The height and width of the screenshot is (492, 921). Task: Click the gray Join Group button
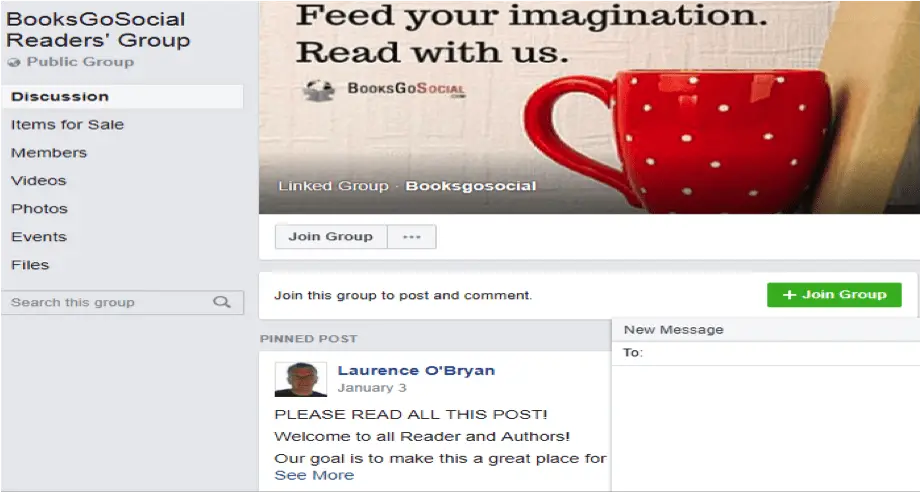(x=331, y=237)
